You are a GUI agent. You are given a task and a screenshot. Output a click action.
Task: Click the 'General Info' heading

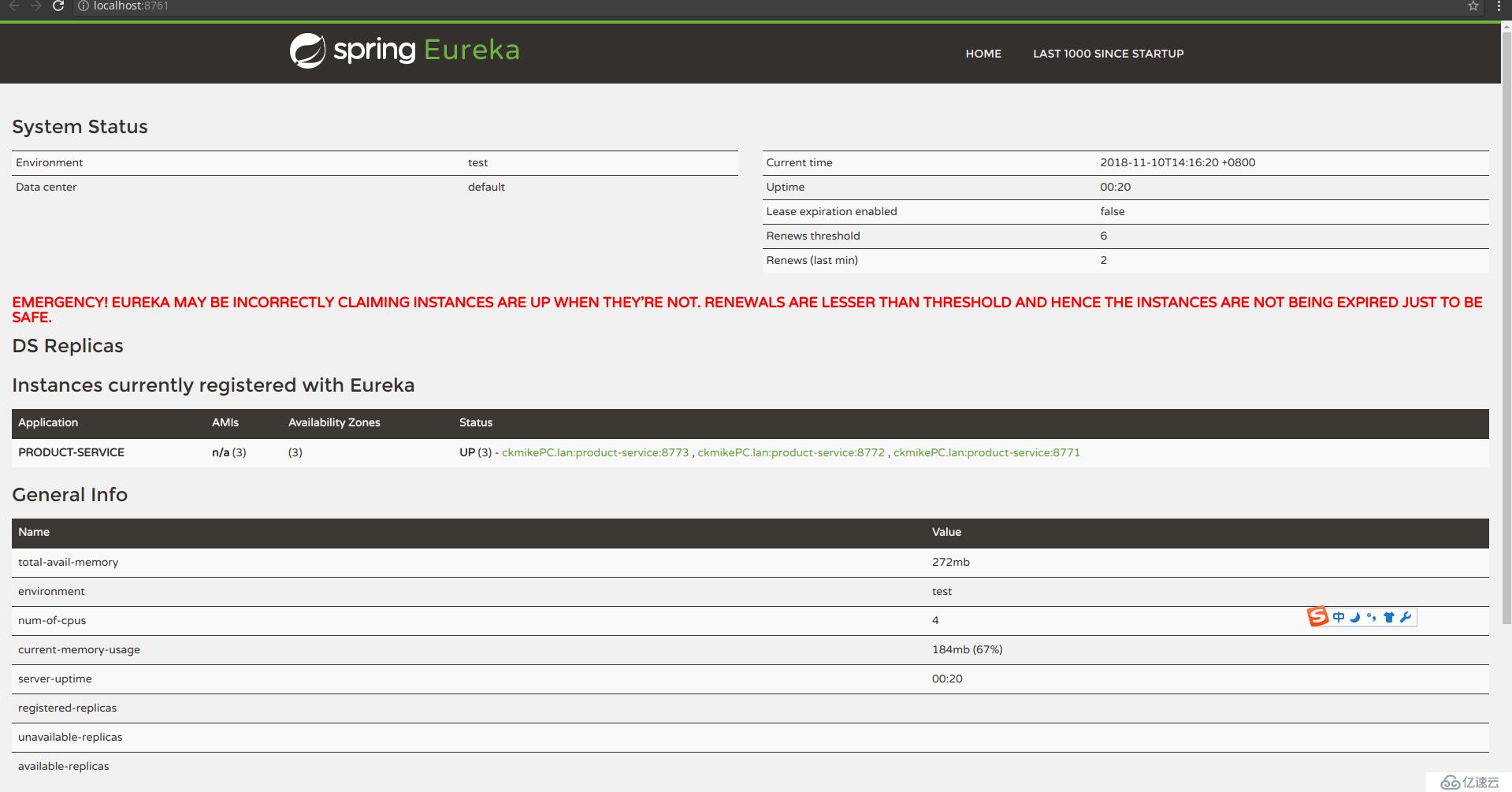point(69,495)
